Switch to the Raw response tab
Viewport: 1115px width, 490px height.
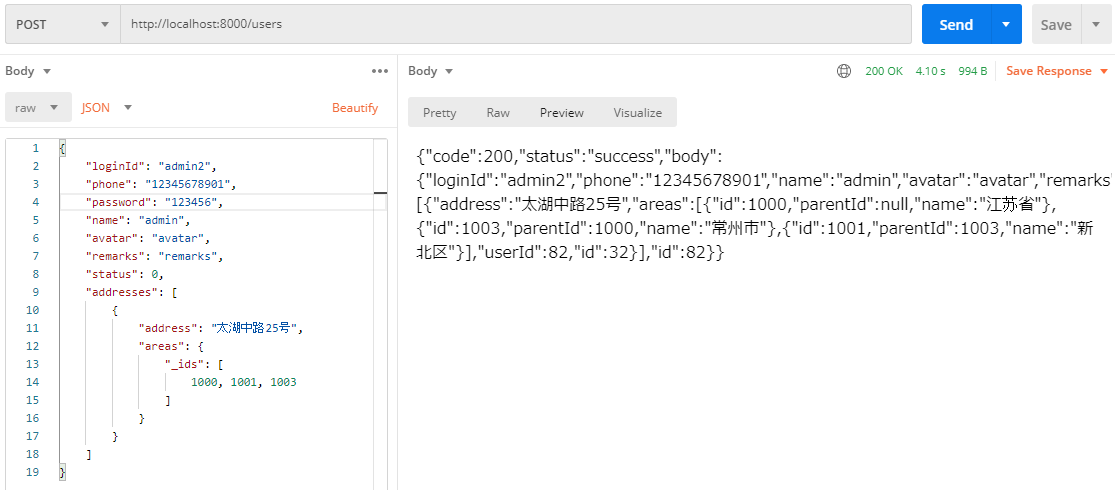tap(498, 113)
